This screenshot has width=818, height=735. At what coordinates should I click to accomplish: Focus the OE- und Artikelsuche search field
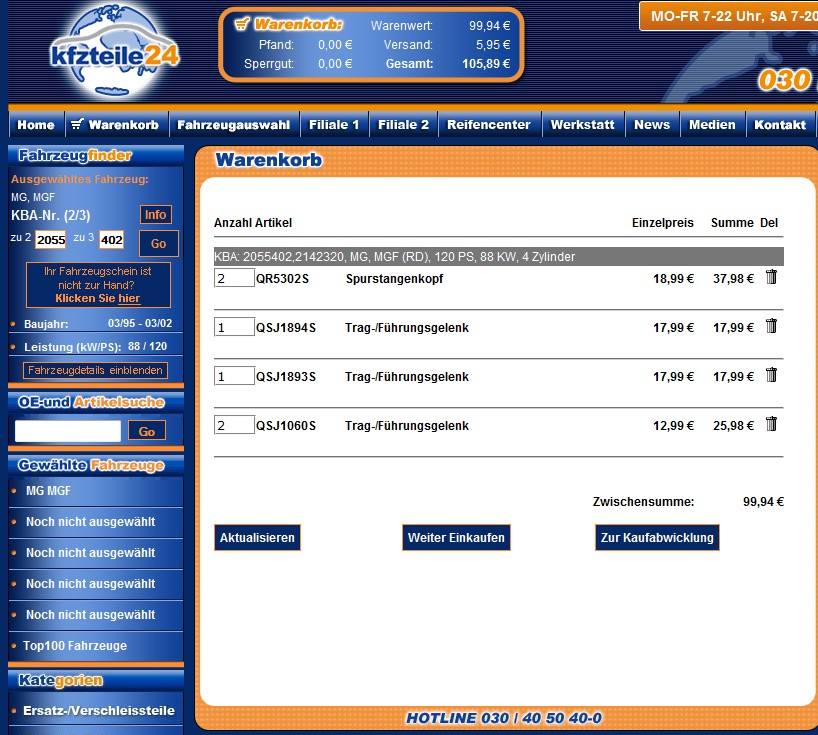tap(68, 431)
